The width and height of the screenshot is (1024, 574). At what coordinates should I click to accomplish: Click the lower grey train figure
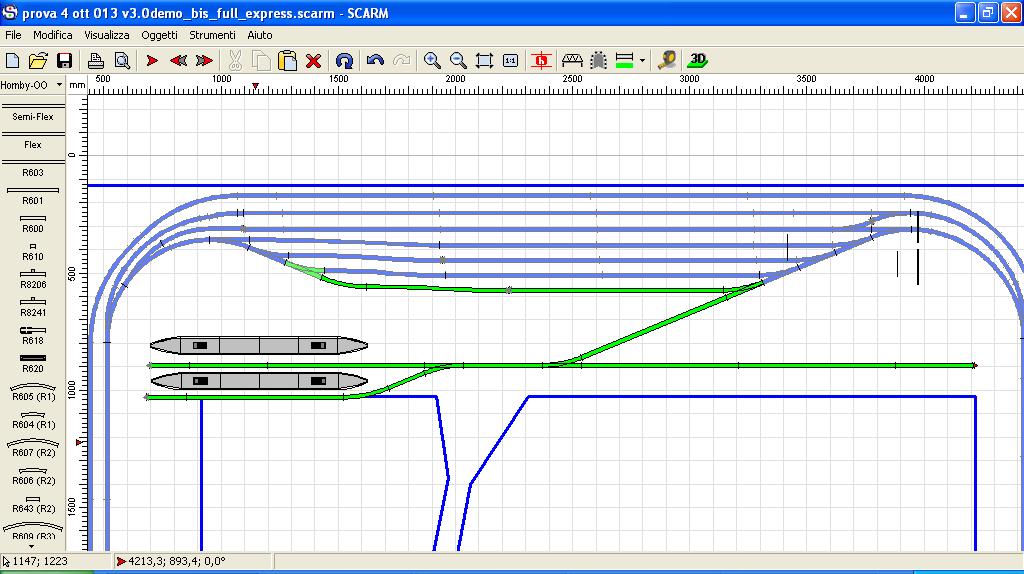click(259, 381)
